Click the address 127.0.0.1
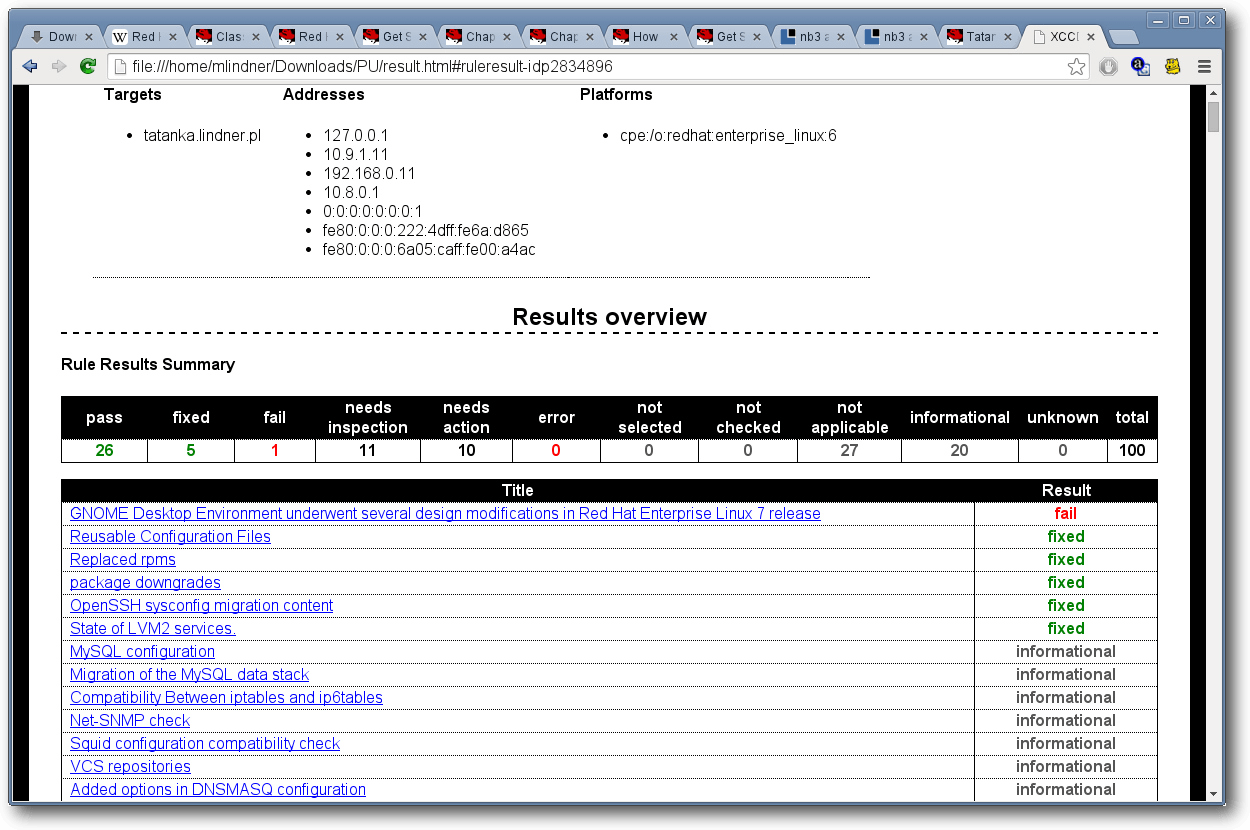 pos(356,136)
